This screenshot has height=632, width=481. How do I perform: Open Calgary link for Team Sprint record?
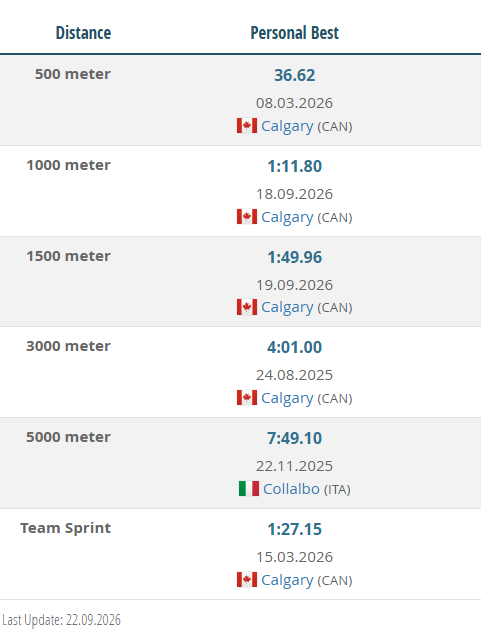coord(287,581)
